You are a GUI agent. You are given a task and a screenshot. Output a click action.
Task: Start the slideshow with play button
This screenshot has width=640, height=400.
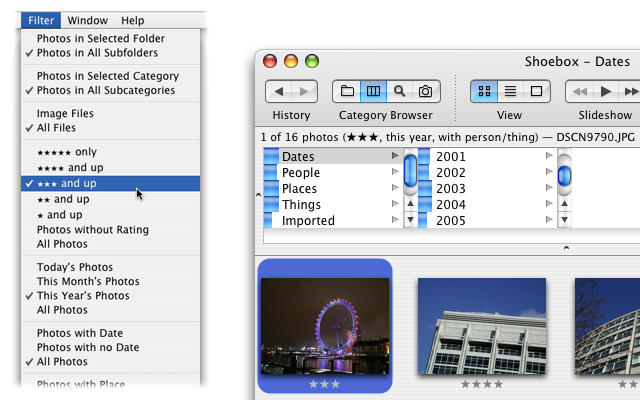(605, 92)
